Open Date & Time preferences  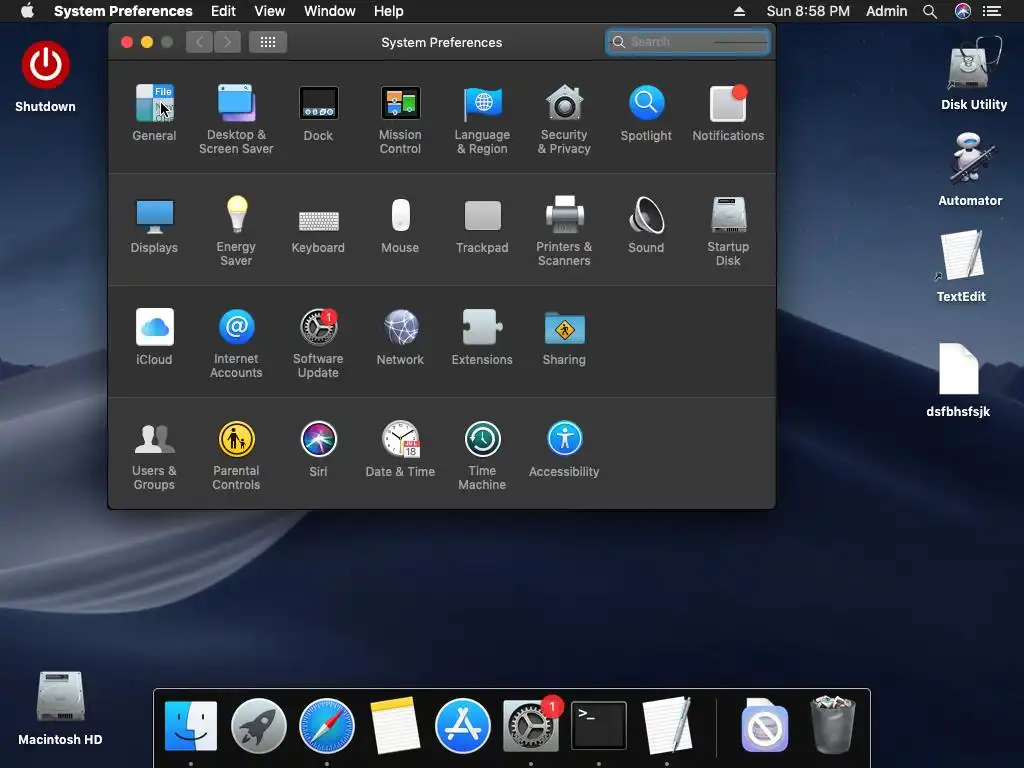click(400, 449)
